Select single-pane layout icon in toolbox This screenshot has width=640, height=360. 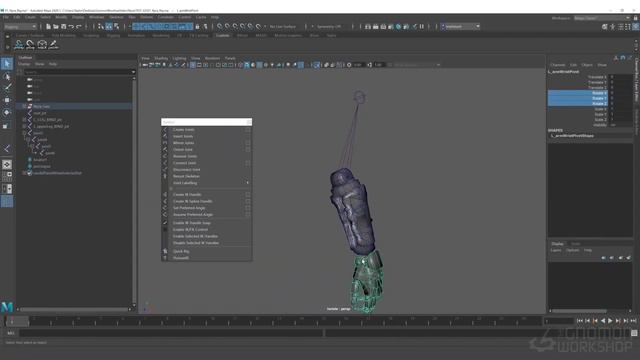pyautogui.click(x=7, y=164)
